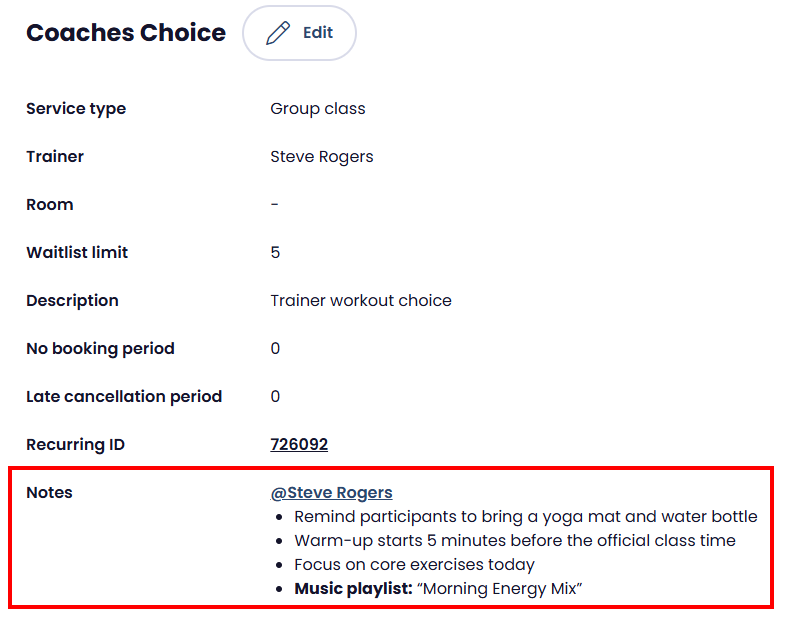Click the Service type label
The width and height of the screenshot is (809, 625).
76,109
